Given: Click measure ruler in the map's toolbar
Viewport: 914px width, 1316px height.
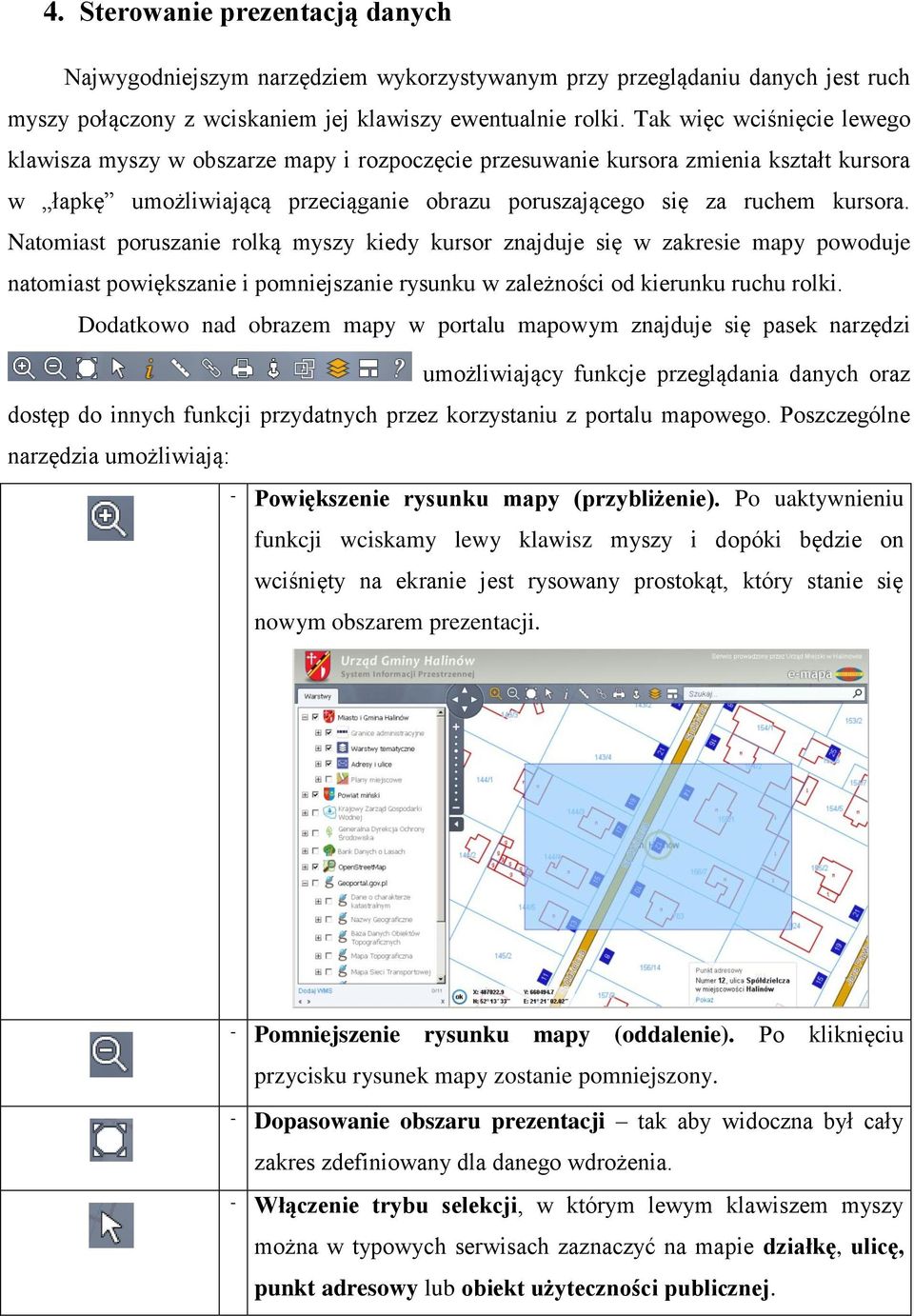Looking at the screenshot, I should pos(584,693).
